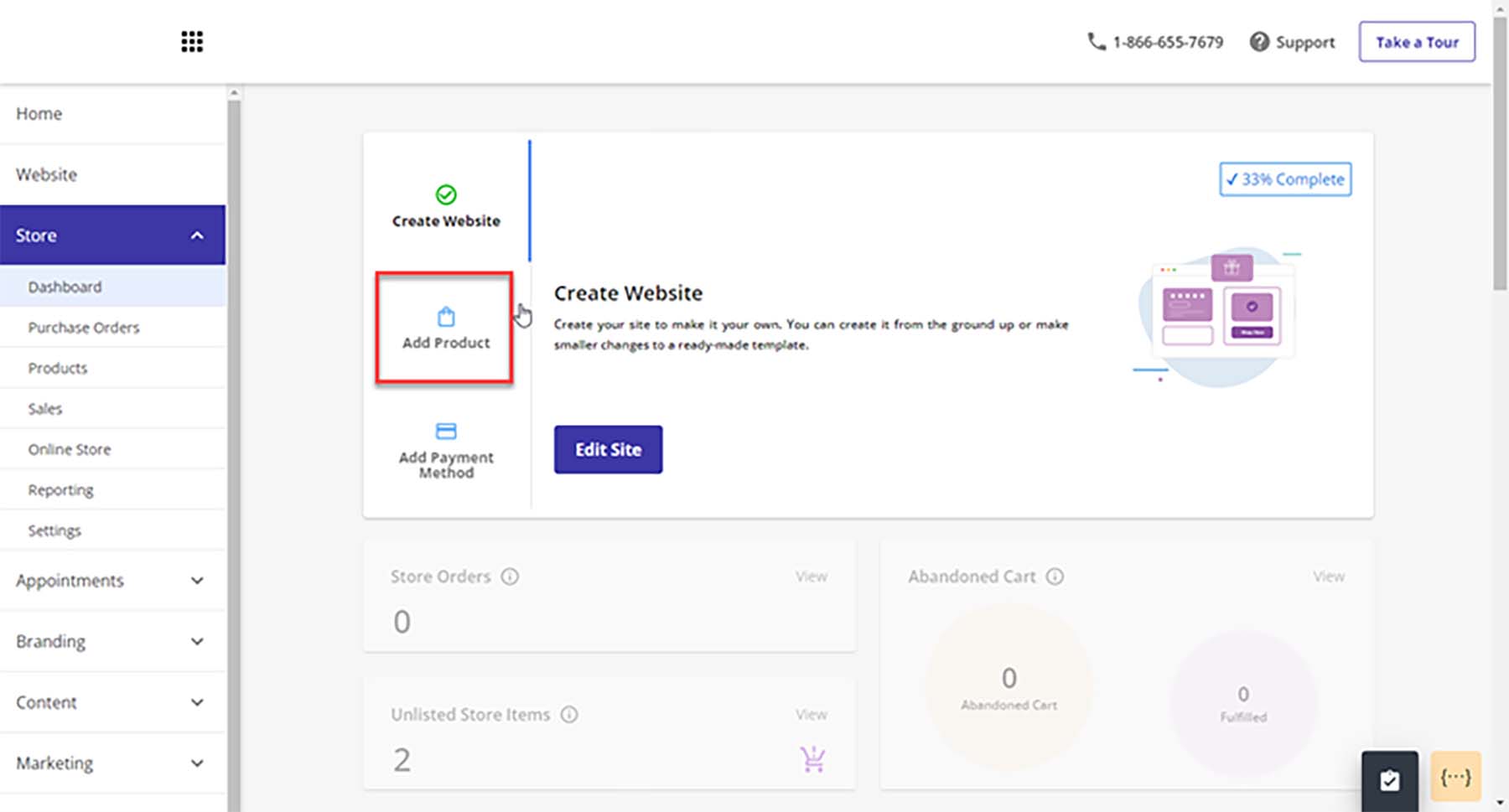
Task: Click the View link for Store Orders
Action: pyautogui.click(x=811, y=576)
